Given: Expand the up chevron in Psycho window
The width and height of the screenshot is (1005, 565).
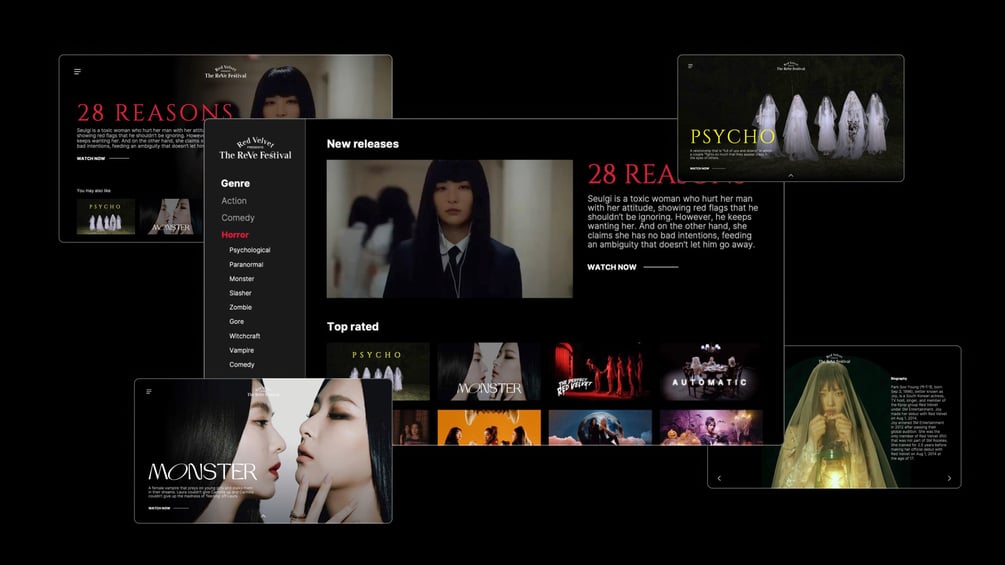Looking at the screenshot, I should 791,176.
